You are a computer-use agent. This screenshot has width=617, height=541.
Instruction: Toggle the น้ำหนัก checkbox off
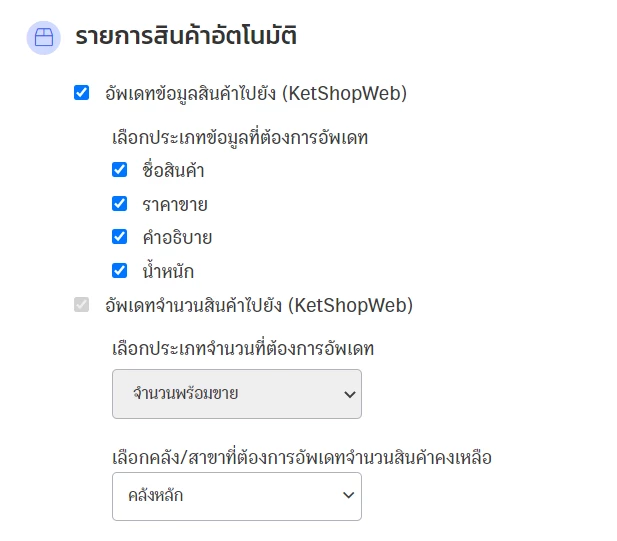coord(119,271)
